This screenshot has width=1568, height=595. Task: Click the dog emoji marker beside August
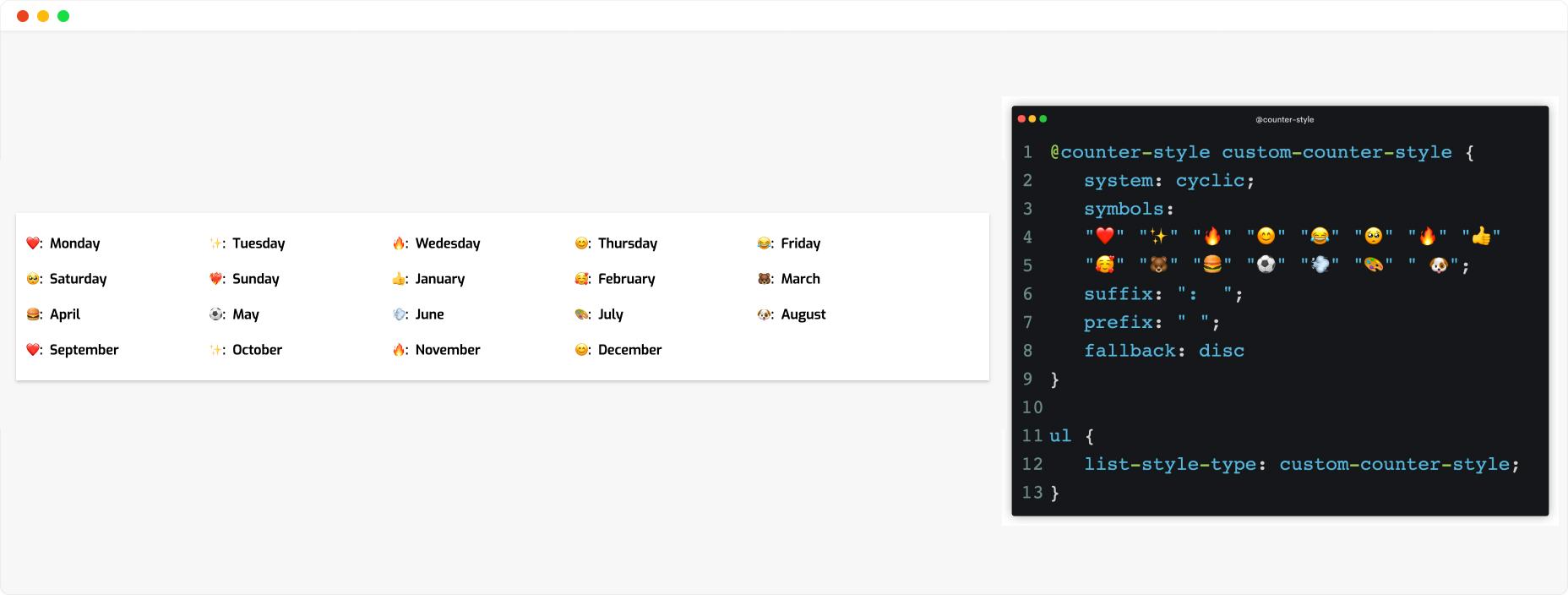[x=764, y=314]
